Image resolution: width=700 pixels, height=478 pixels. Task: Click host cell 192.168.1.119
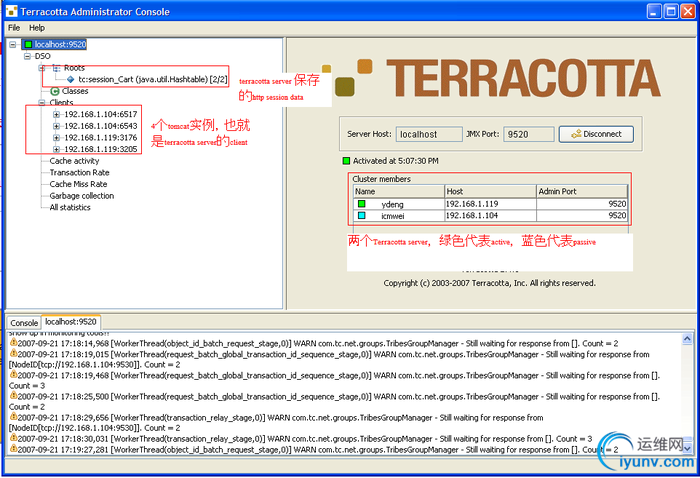[490, 204]
